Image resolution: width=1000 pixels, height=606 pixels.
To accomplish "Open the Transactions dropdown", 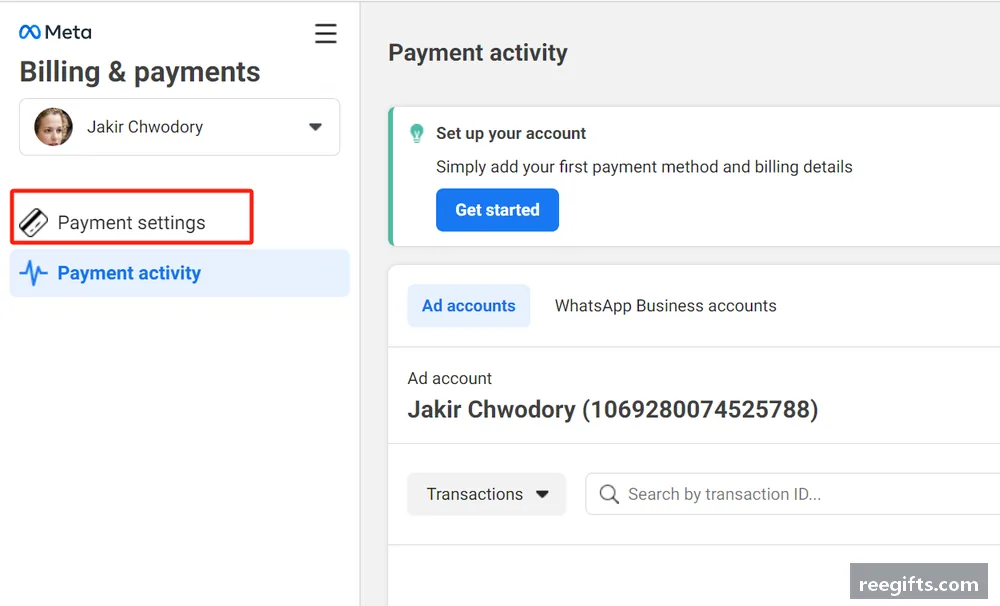I will coord(487,494).
